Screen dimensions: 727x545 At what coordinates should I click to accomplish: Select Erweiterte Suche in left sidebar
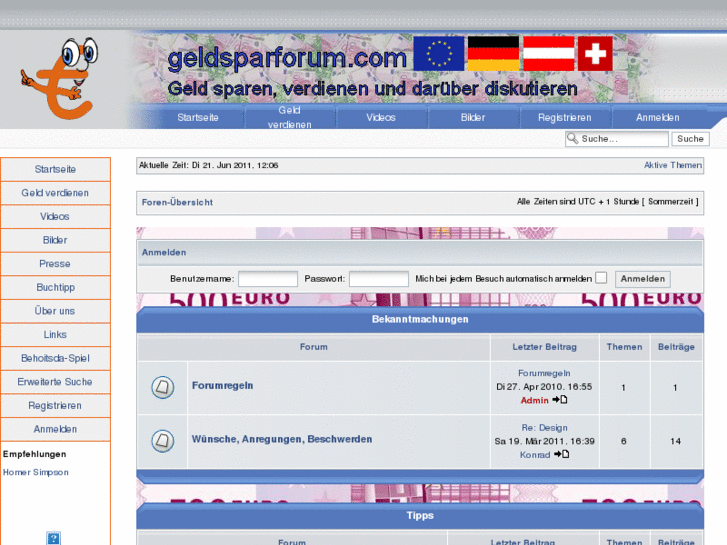pyautogui.click(x=55, y=382)
